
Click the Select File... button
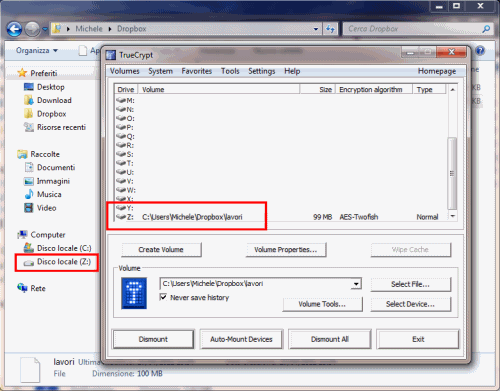[410, 284]
